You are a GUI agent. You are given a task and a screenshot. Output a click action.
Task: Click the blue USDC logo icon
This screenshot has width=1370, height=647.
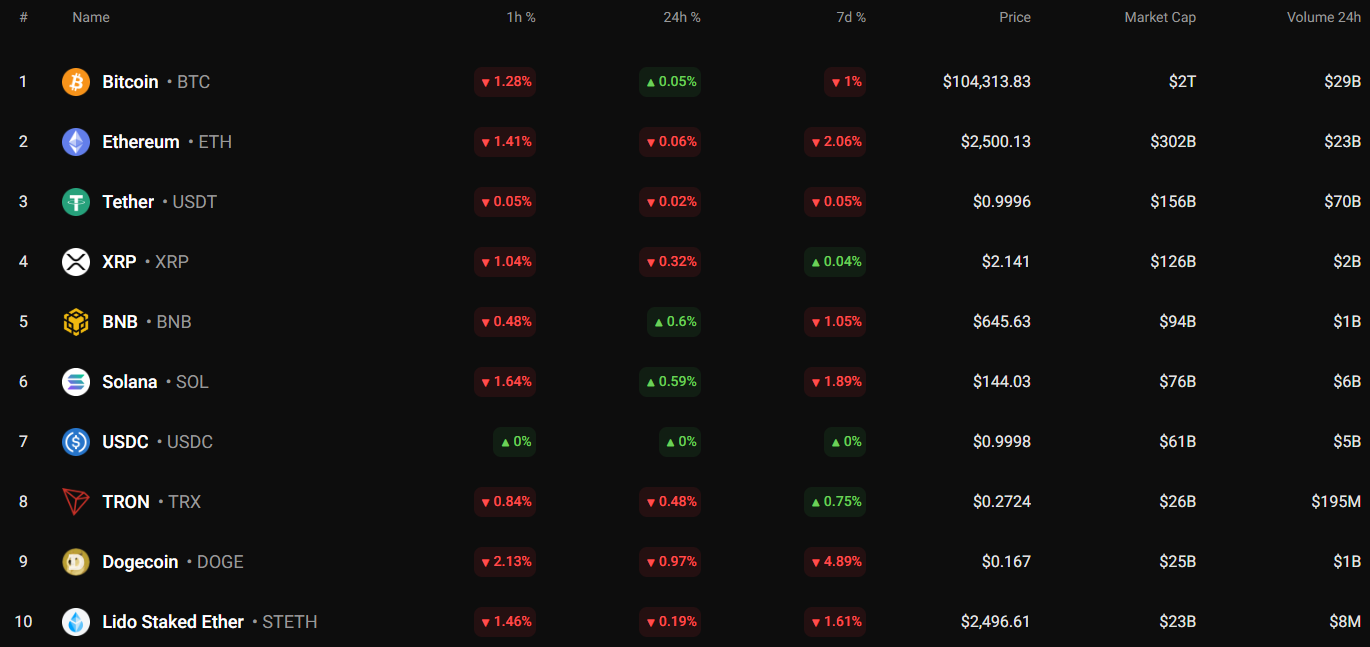[x=76, y=442]
